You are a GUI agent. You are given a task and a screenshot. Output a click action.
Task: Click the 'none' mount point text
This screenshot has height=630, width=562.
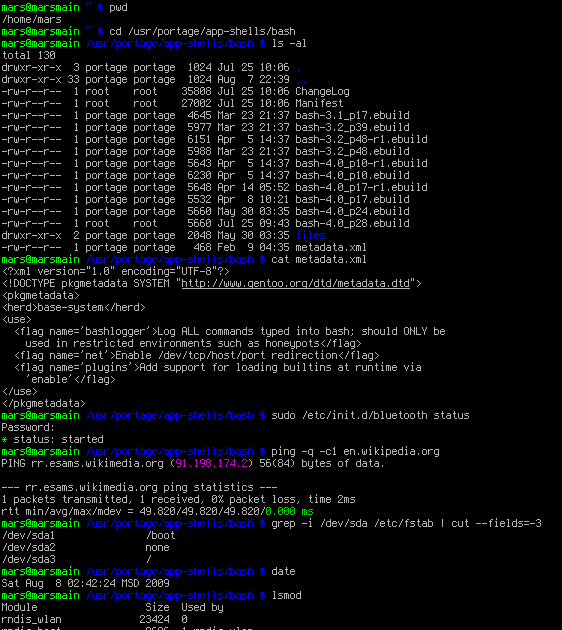(x=157, y=548)
